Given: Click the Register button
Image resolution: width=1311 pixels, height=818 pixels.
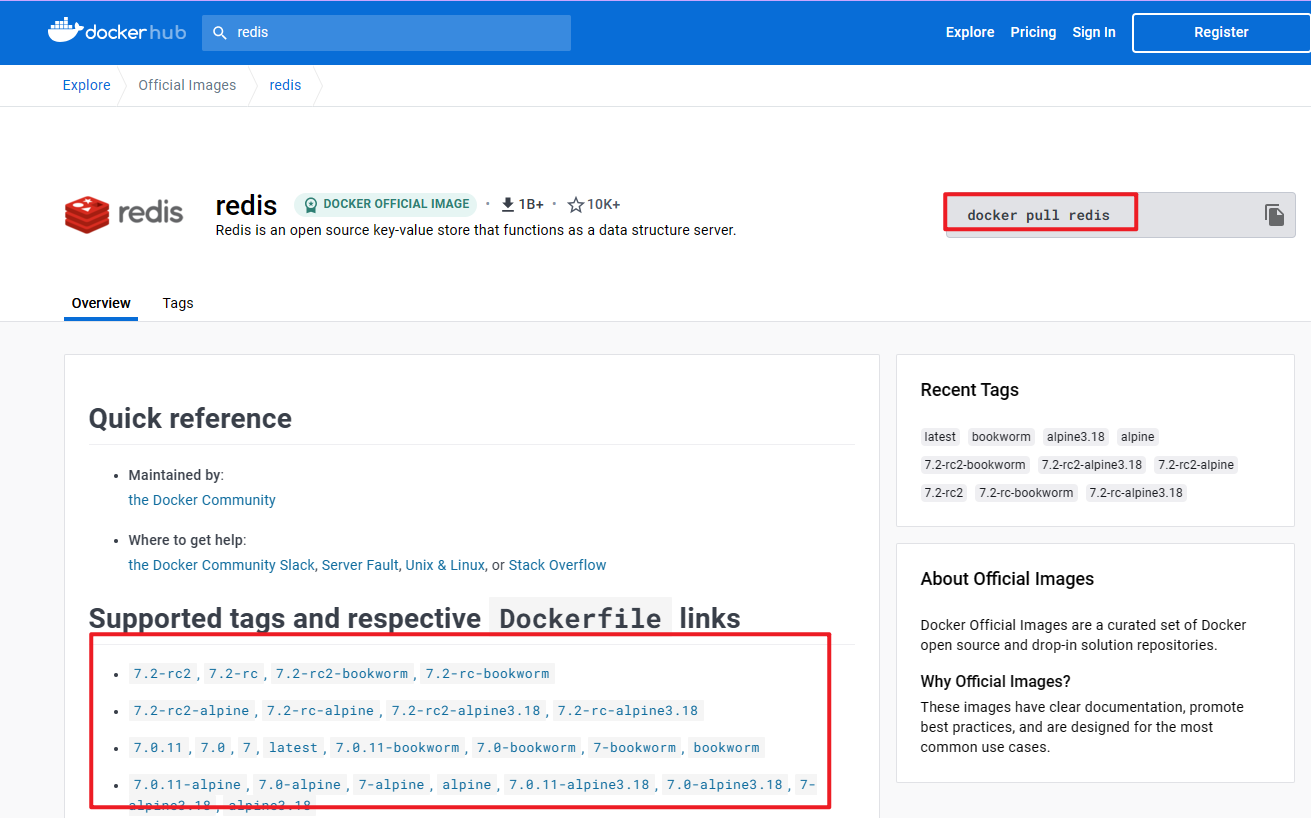Looking at the screenshot, I should pos(1221,33).
